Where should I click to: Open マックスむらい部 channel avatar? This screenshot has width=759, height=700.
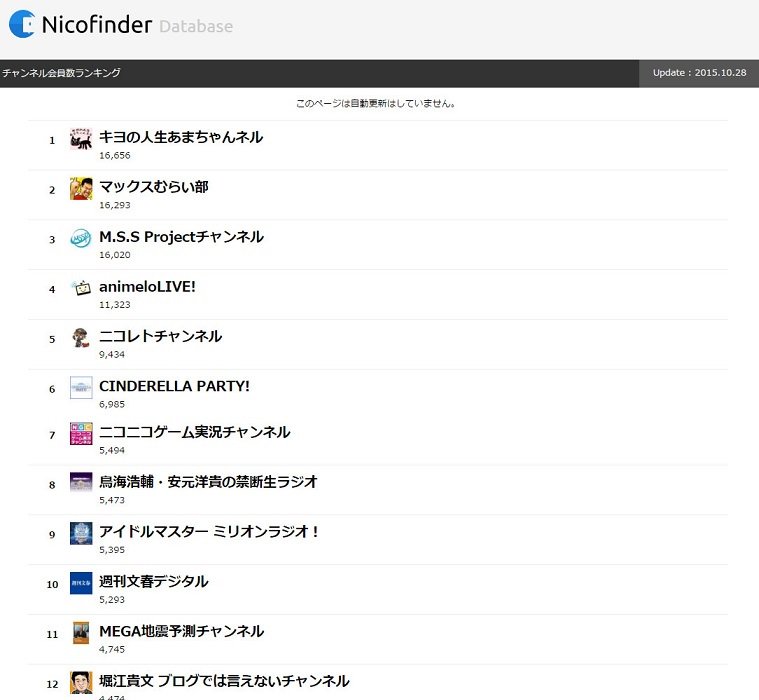pos(81,189)
